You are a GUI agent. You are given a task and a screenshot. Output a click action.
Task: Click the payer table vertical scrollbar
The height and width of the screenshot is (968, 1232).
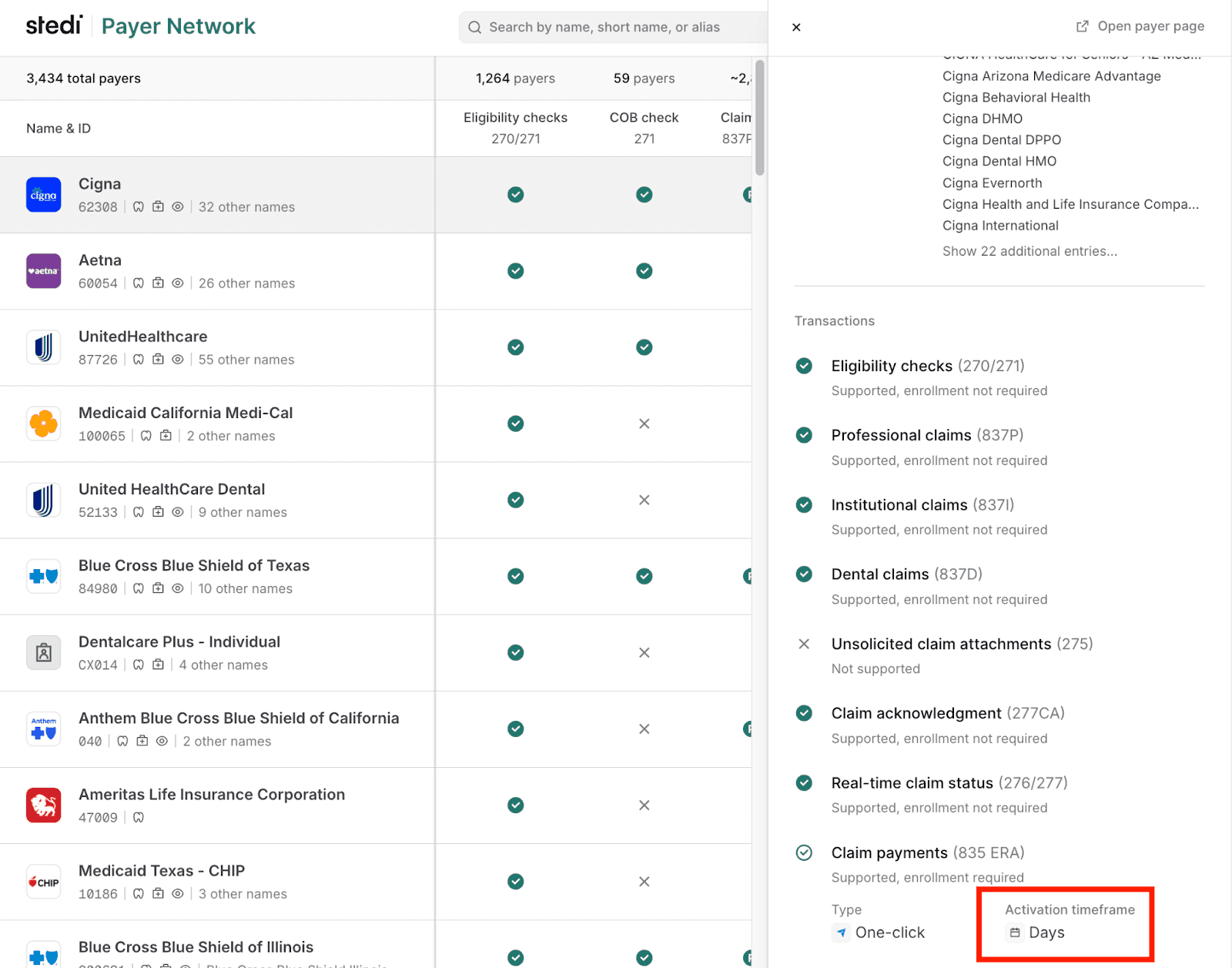(x=760, y=118)
